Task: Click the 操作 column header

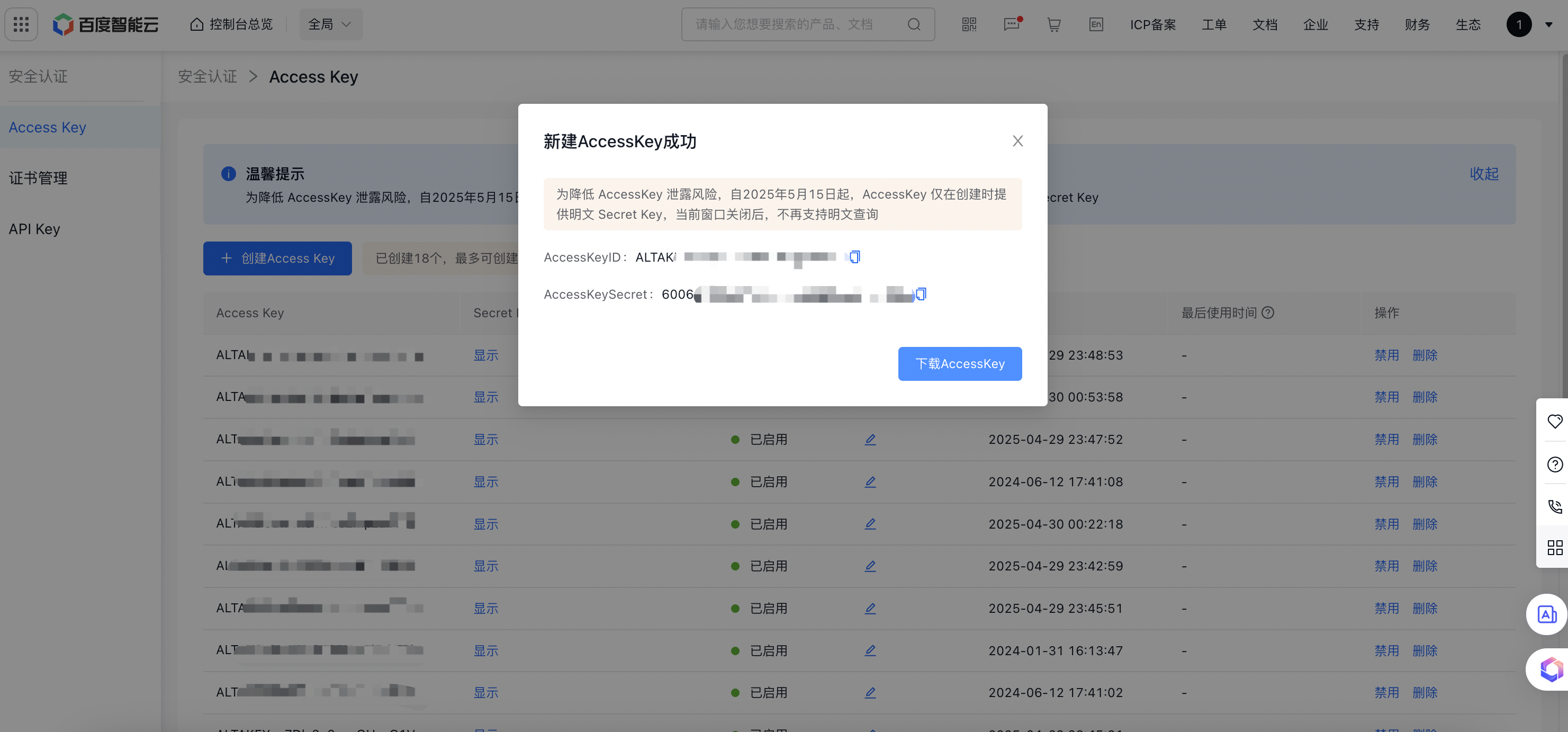Action: (x=1386, y=313)
